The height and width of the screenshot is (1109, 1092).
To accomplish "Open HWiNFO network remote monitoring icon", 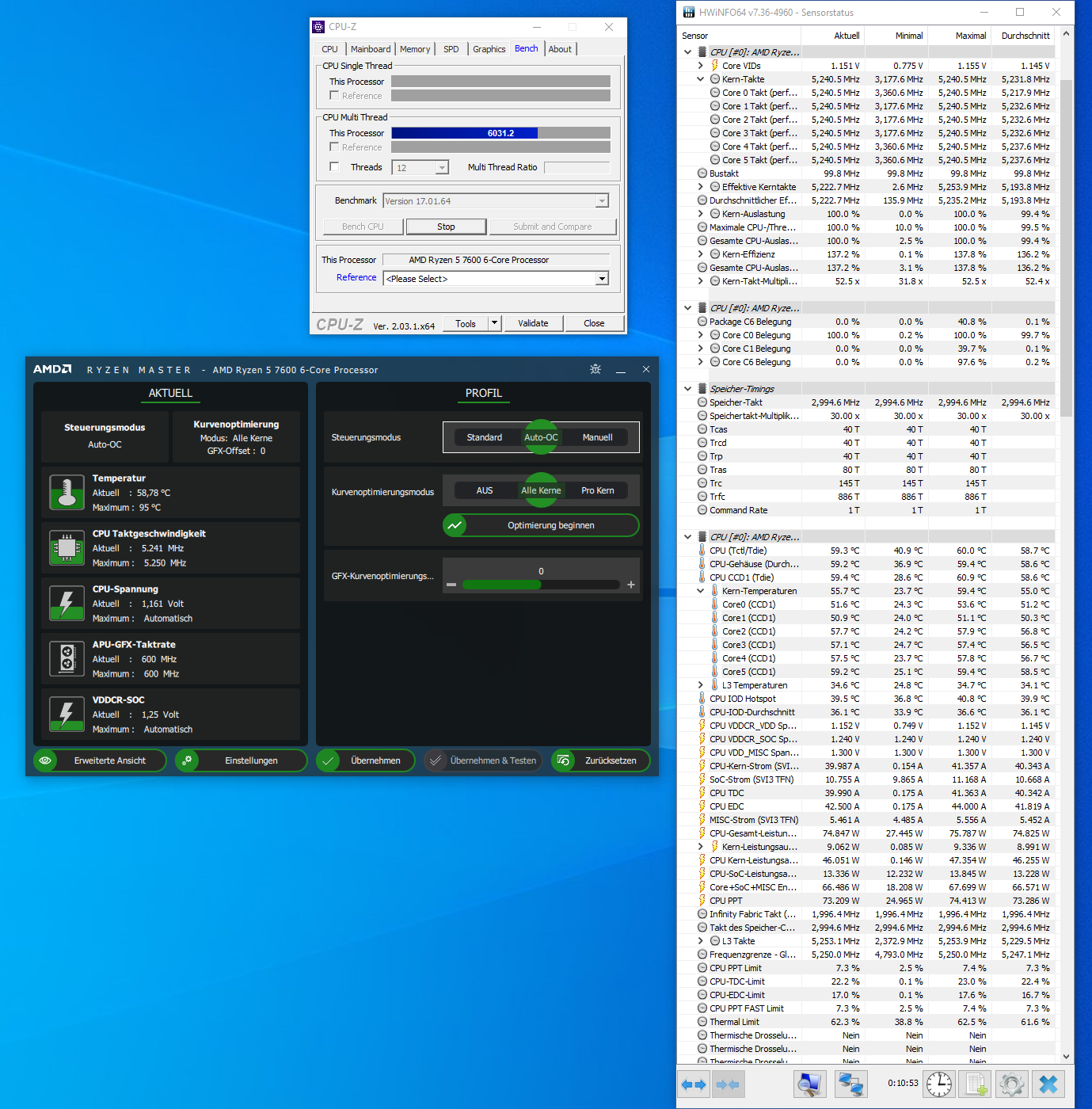I will tap(850, 1084).
